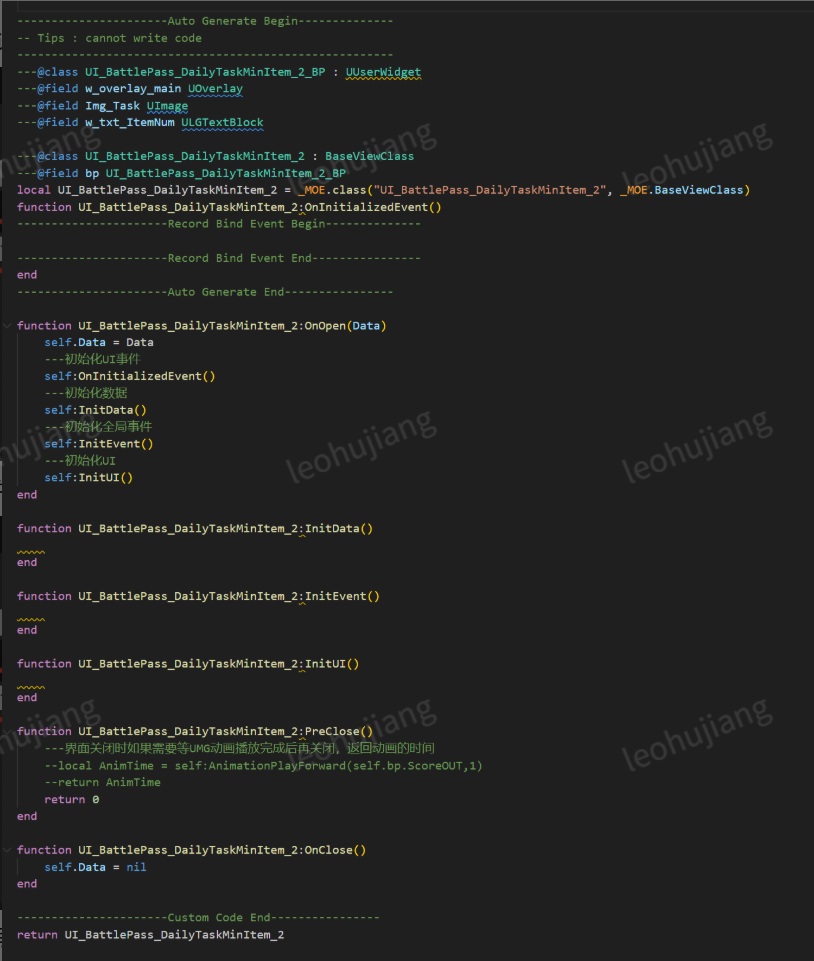The image size is (814, 961).
Task: Click the final 'return UI_BattlePass_DailyTaskMinItem_2' line
Action: [x=150, y=935]
